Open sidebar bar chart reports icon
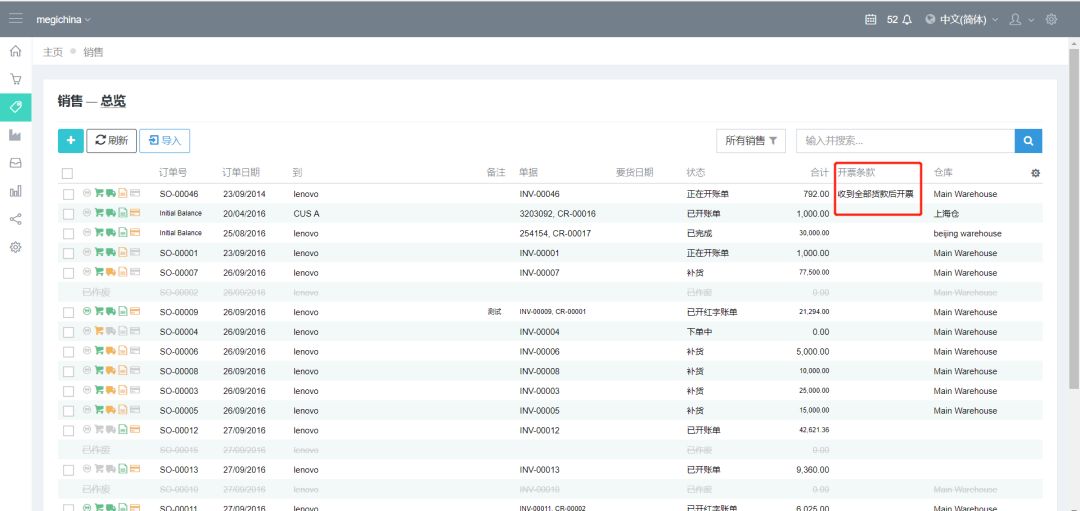Image resolution: width=1080 pixels, height=511 pixels. tap(15, 191)
